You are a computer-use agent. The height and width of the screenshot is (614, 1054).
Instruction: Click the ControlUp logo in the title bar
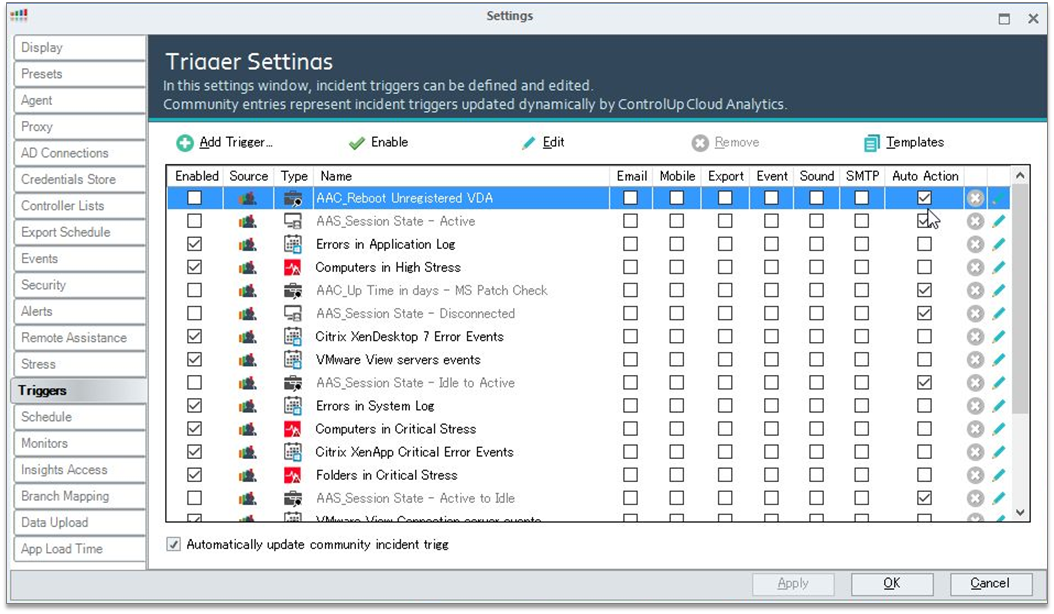pos(19,15)
